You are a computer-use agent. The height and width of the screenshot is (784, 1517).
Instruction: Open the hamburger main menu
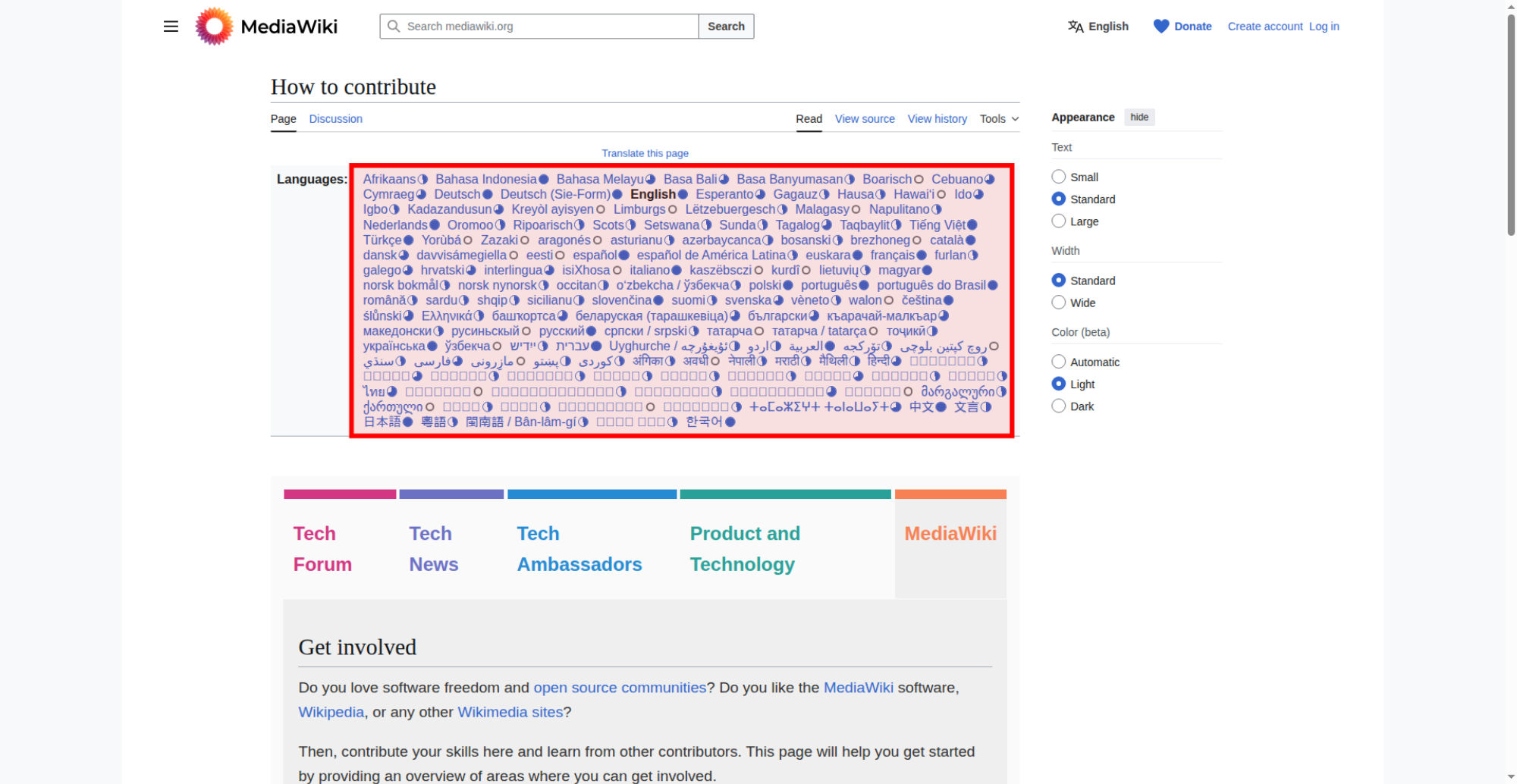[171, 27]
